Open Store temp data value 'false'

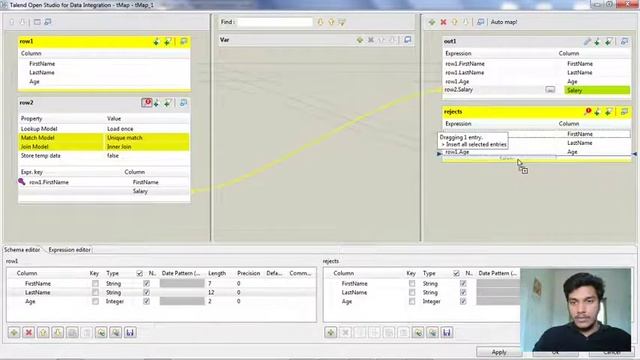[x=113, y=156]
